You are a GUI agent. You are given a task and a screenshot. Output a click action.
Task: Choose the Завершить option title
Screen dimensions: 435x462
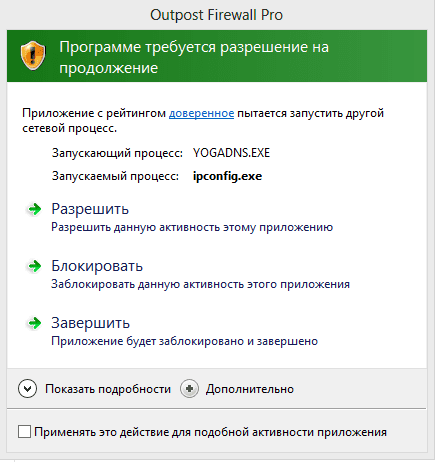click(x=90, y=323)
